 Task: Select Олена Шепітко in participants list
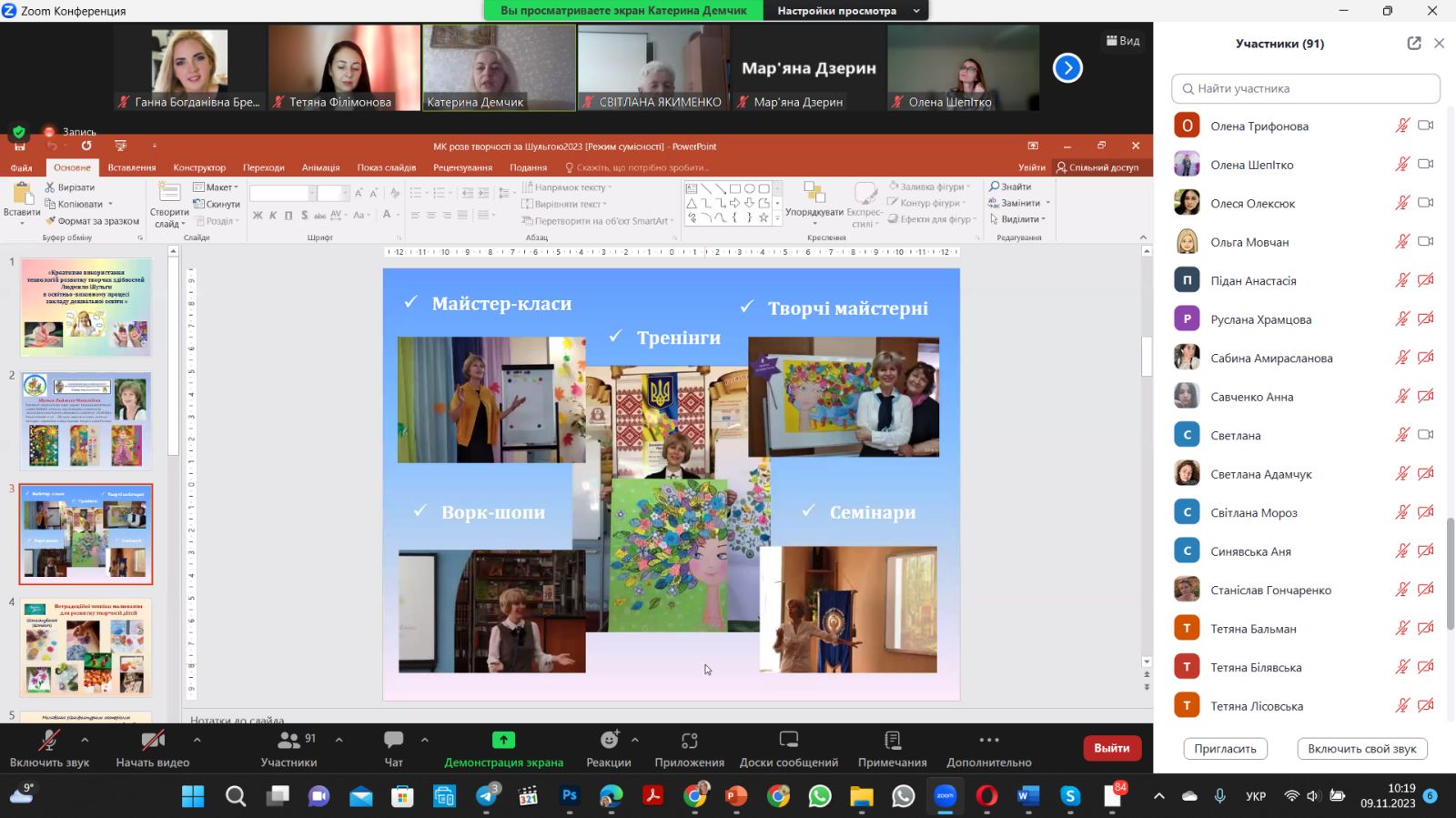[1251, 165]
